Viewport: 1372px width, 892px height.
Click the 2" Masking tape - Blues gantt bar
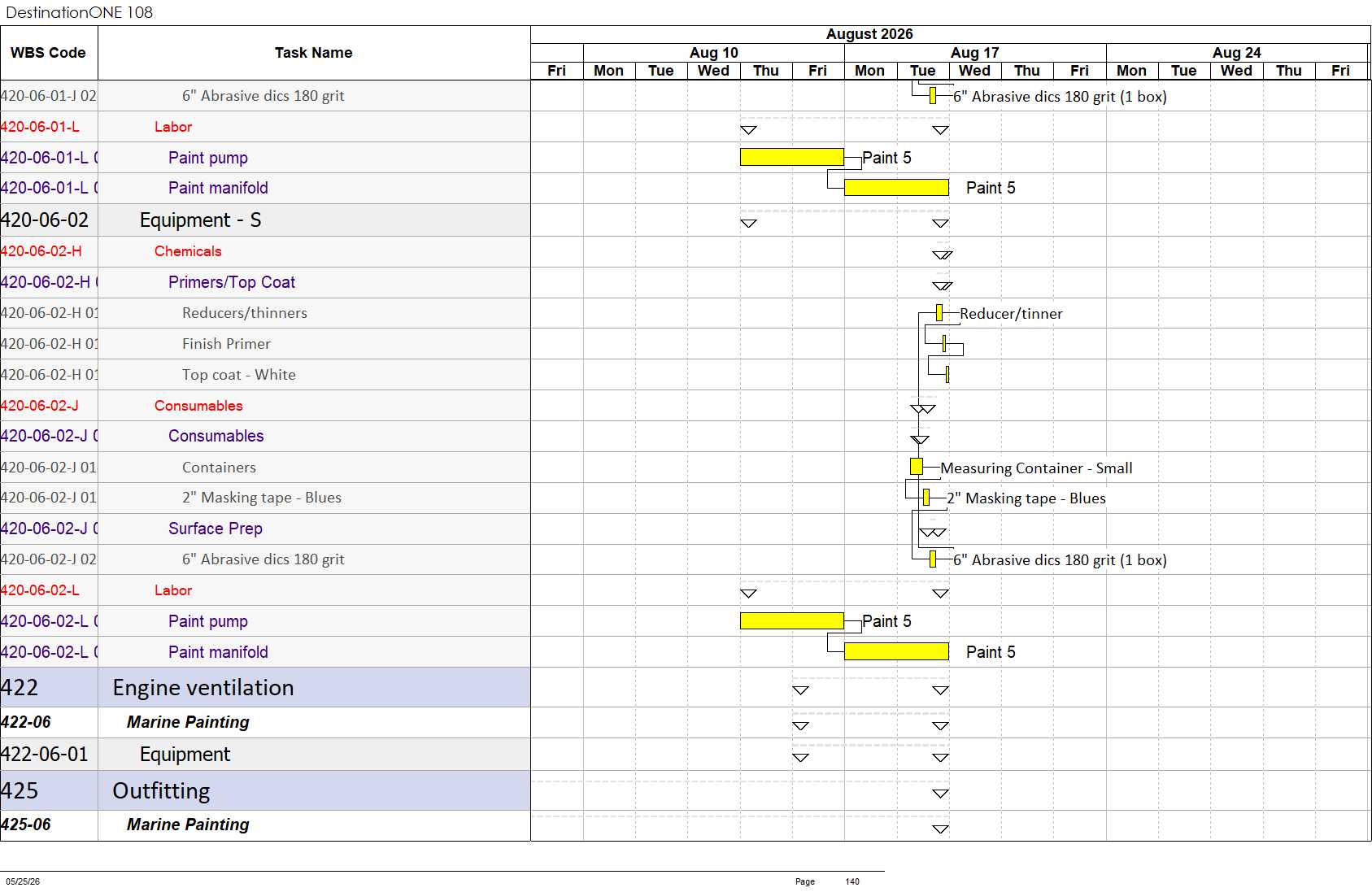pos(926,497)
